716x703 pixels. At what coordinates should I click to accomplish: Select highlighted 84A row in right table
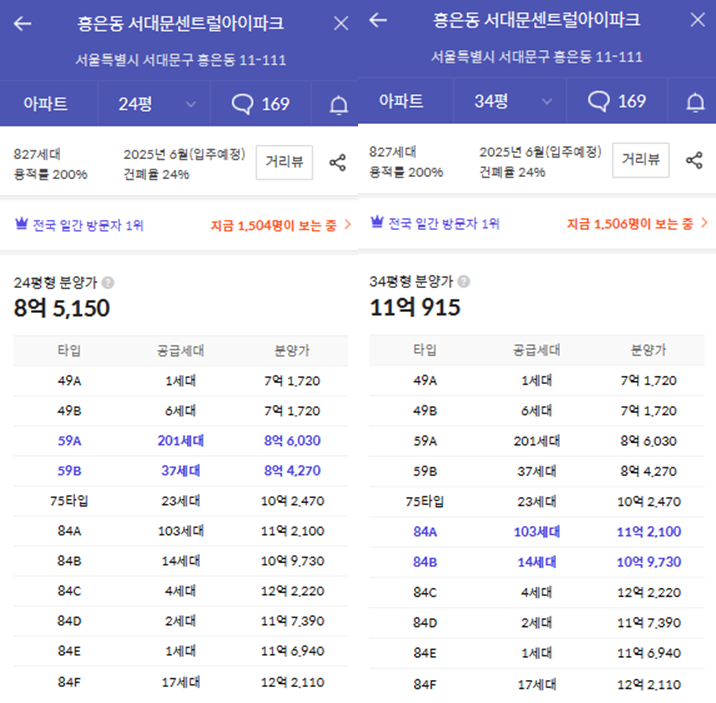coord(537,532)
